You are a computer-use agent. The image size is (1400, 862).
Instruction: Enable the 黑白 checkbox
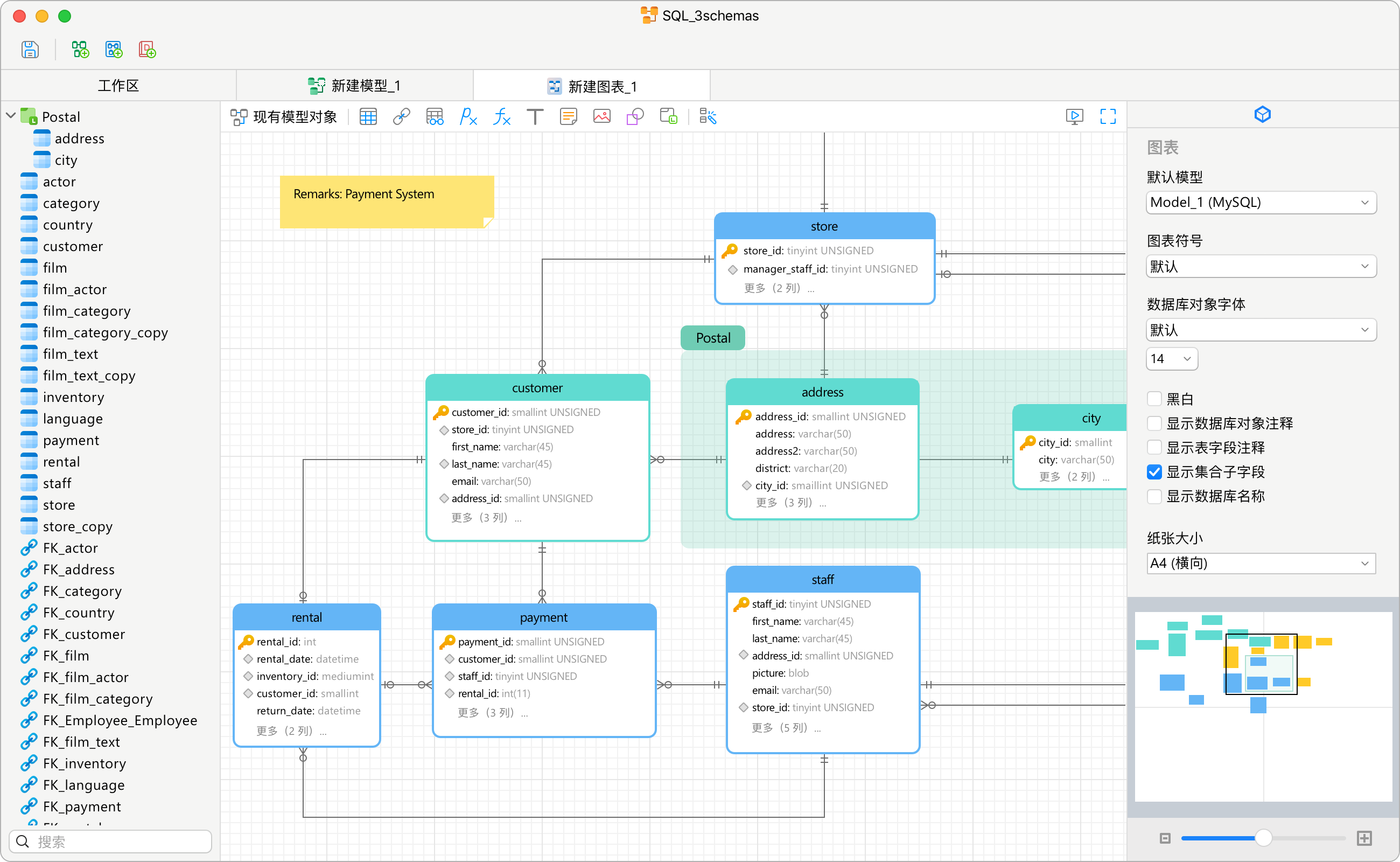[1154, 399]
